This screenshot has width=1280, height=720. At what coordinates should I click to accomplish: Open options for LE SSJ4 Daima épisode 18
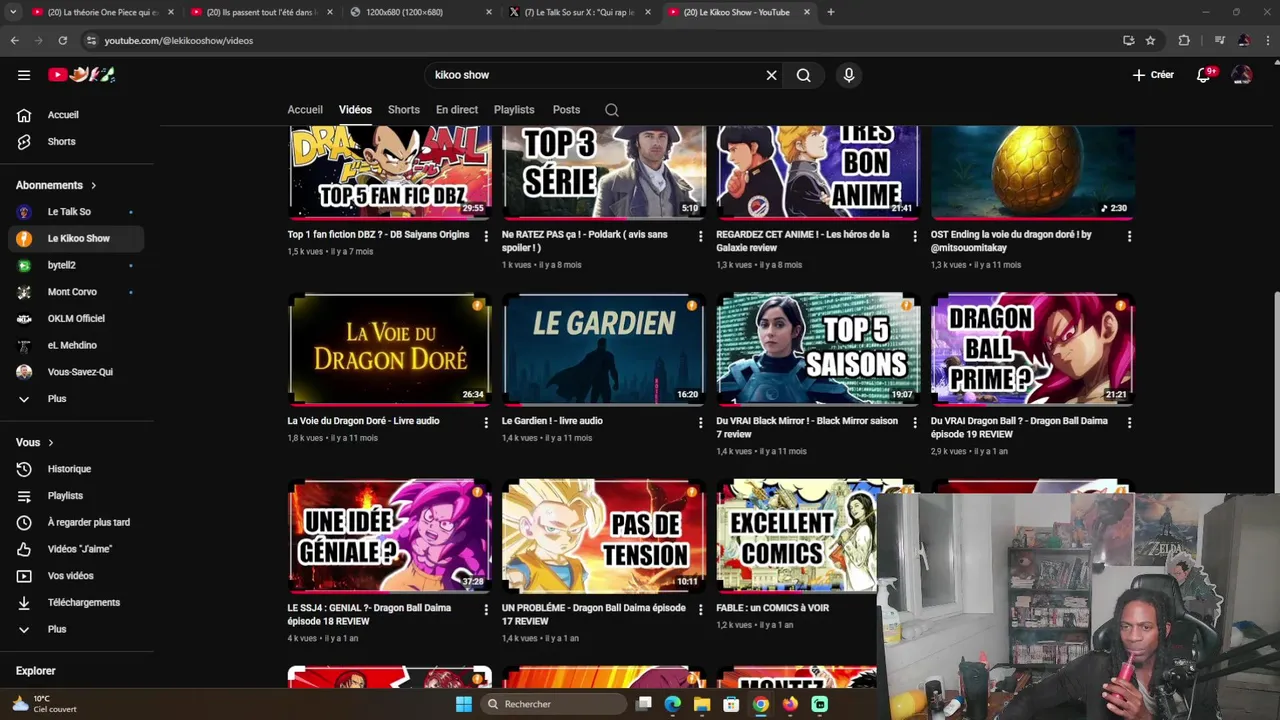[486, 609]
